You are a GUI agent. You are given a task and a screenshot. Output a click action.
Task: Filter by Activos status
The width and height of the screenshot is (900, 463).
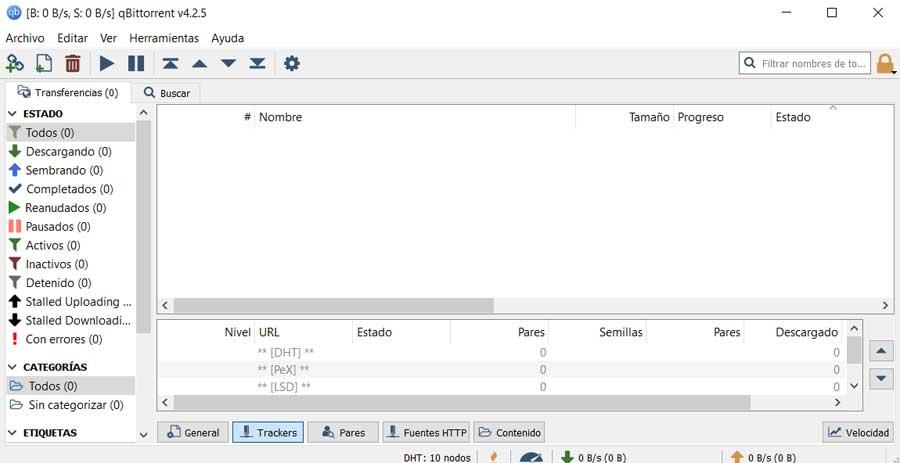[x=71, y=246]
